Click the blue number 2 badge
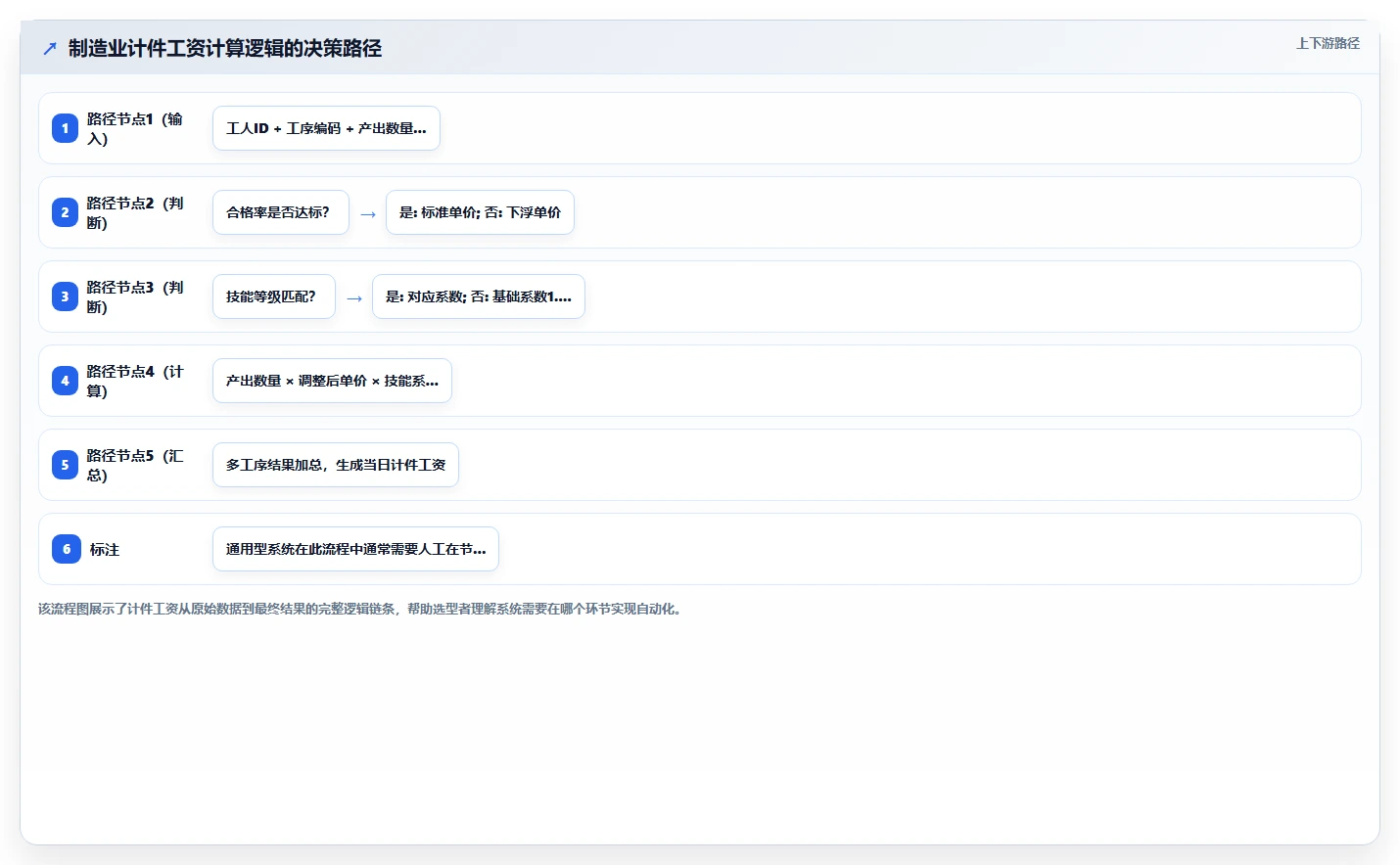This screenshot has width=1400, height=865. (x=65, y=212)
